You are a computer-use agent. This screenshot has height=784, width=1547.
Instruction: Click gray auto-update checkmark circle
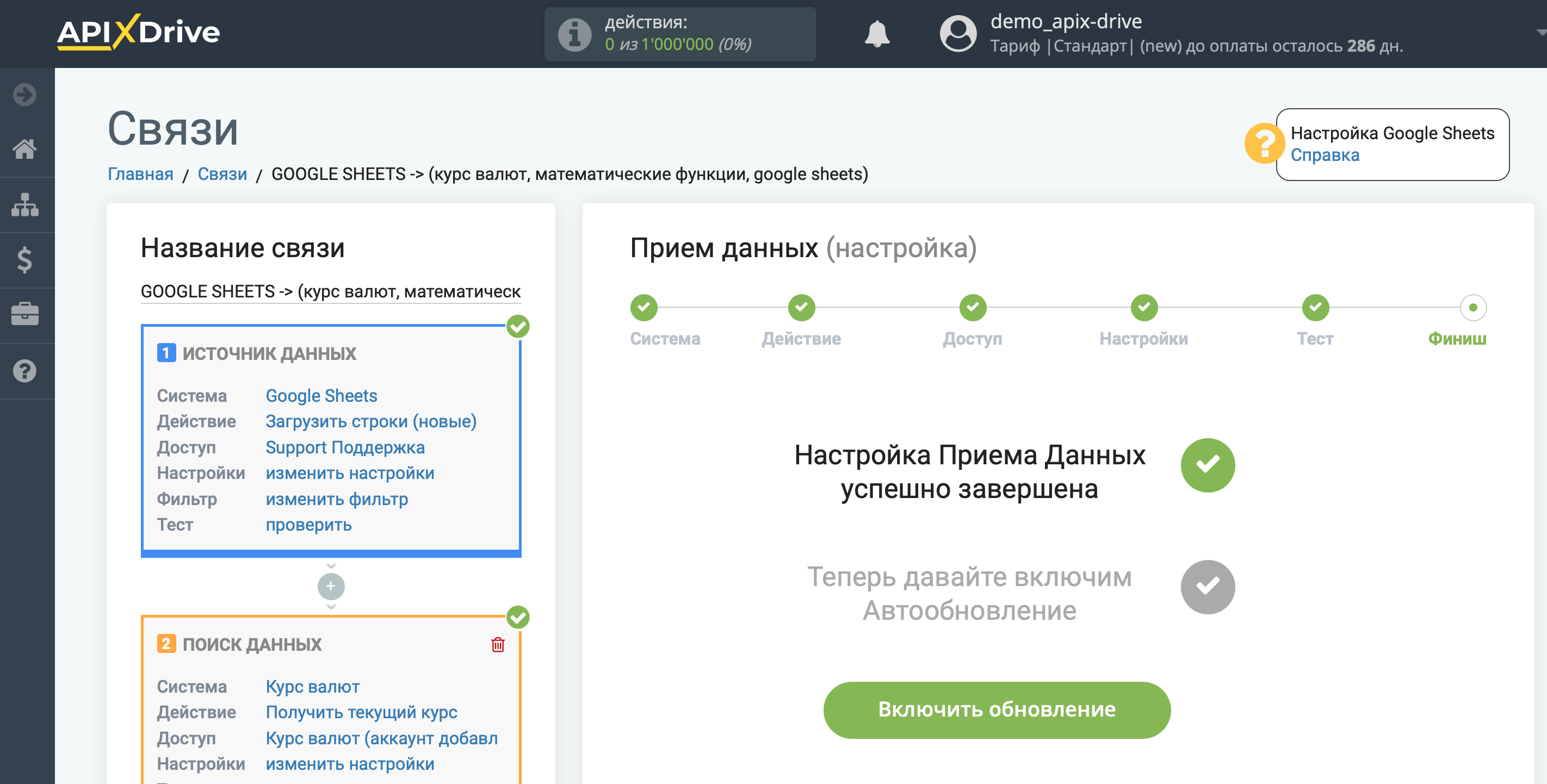(1208, 587)
